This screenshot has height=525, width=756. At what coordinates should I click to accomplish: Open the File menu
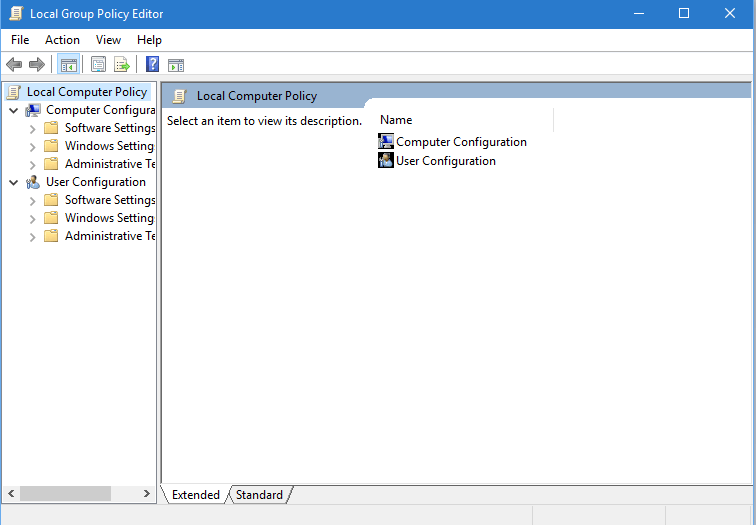coord(20,40)
